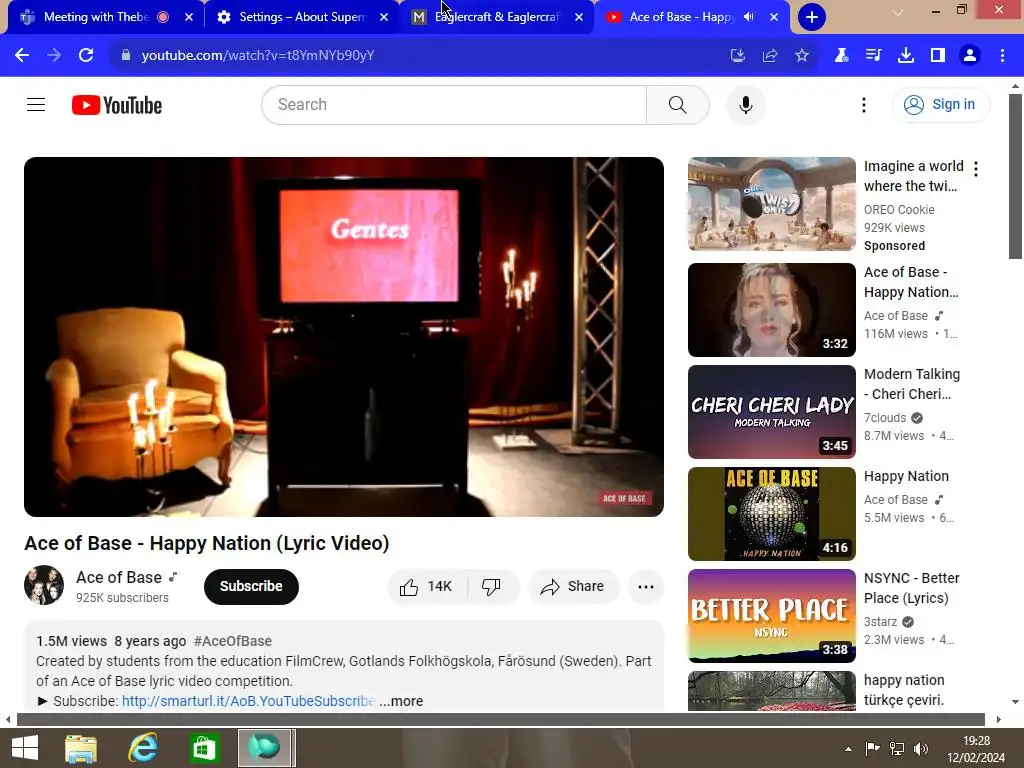Subscribe to Ace of Base channel
This screenshot has height=768, width=1024.
(251, 586)
